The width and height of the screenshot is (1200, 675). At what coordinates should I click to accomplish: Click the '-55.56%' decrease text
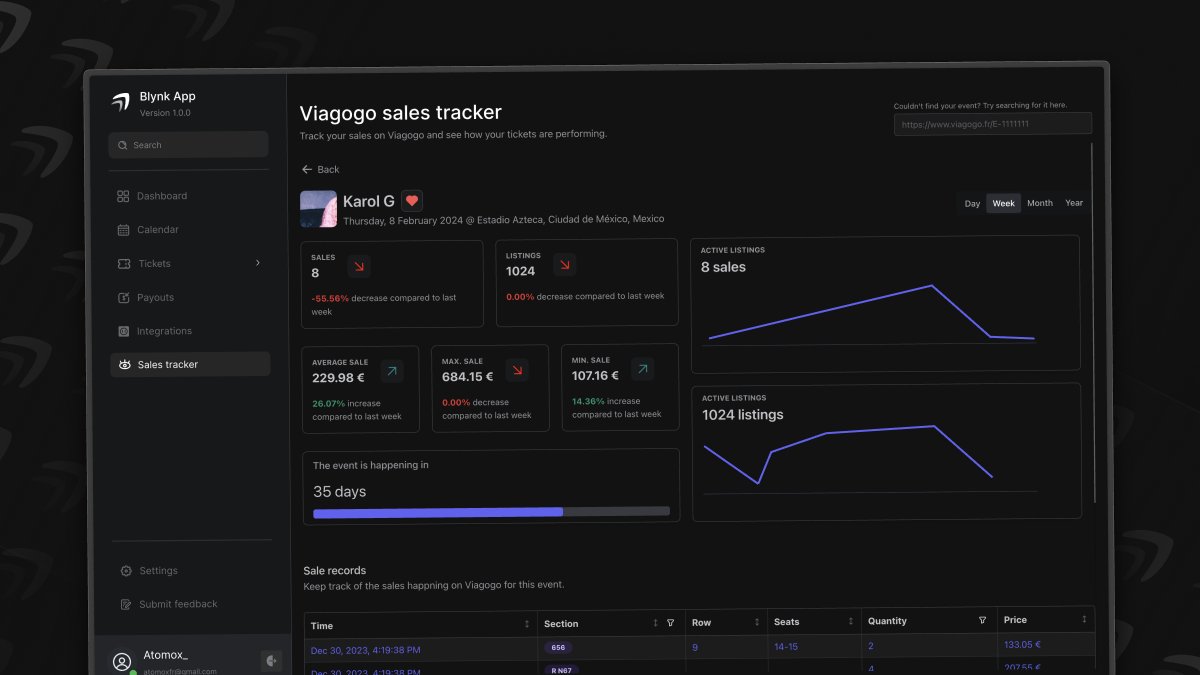(330, 298)
